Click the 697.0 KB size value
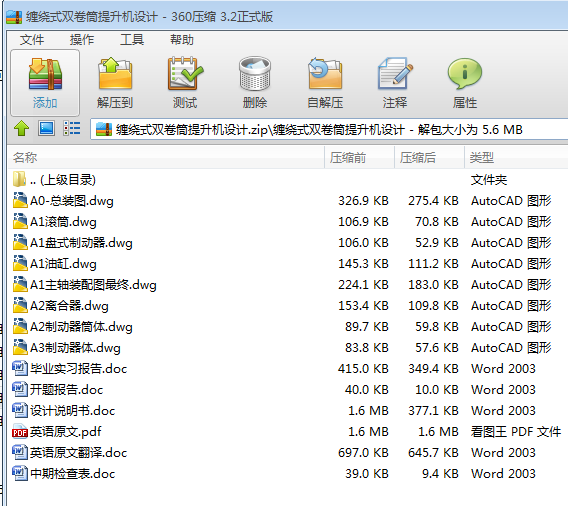Screen dimensions: 568x506 click(x=363, y=453)
